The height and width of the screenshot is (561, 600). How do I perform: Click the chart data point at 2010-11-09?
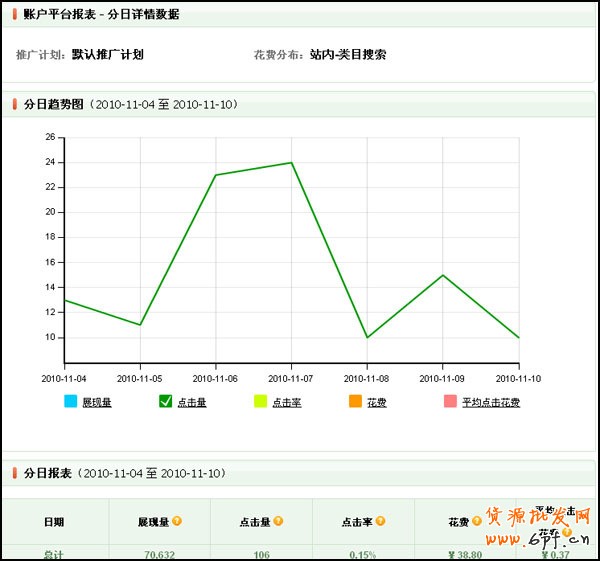point(444,275)
